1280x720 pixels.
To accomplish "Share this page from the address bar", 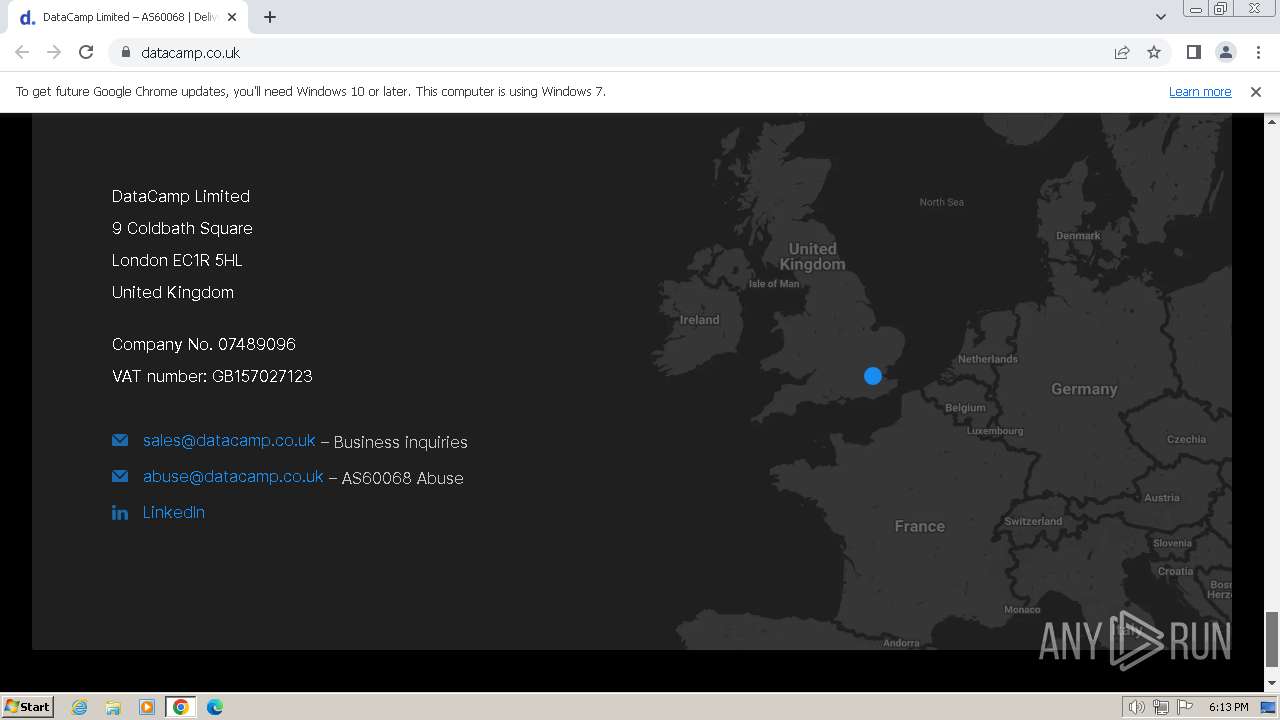I will tap(1122, 52).
